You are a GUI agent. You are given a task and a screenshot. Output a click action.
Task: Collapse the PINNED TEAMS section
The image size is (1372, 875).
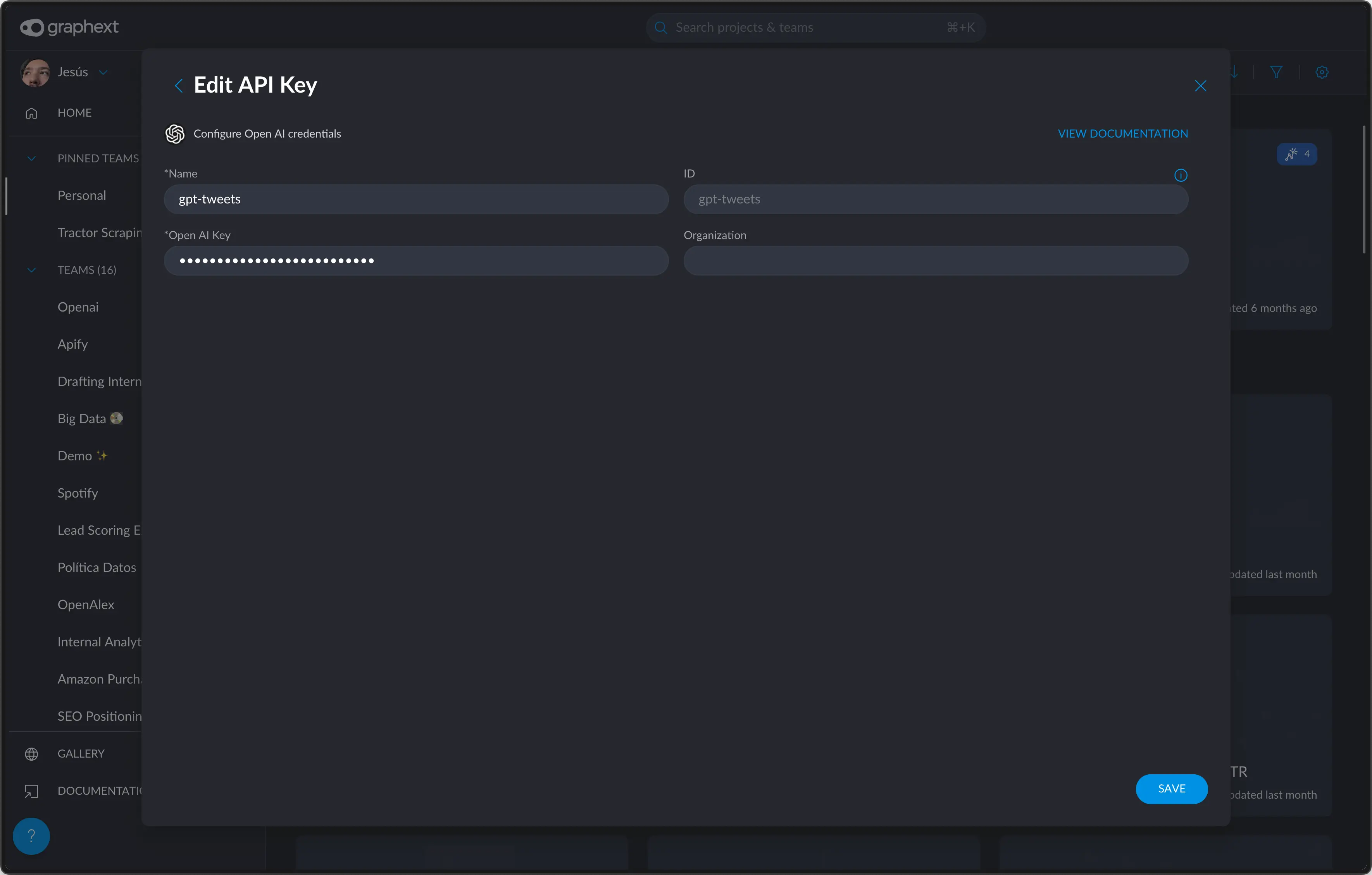tap(31, 158)
